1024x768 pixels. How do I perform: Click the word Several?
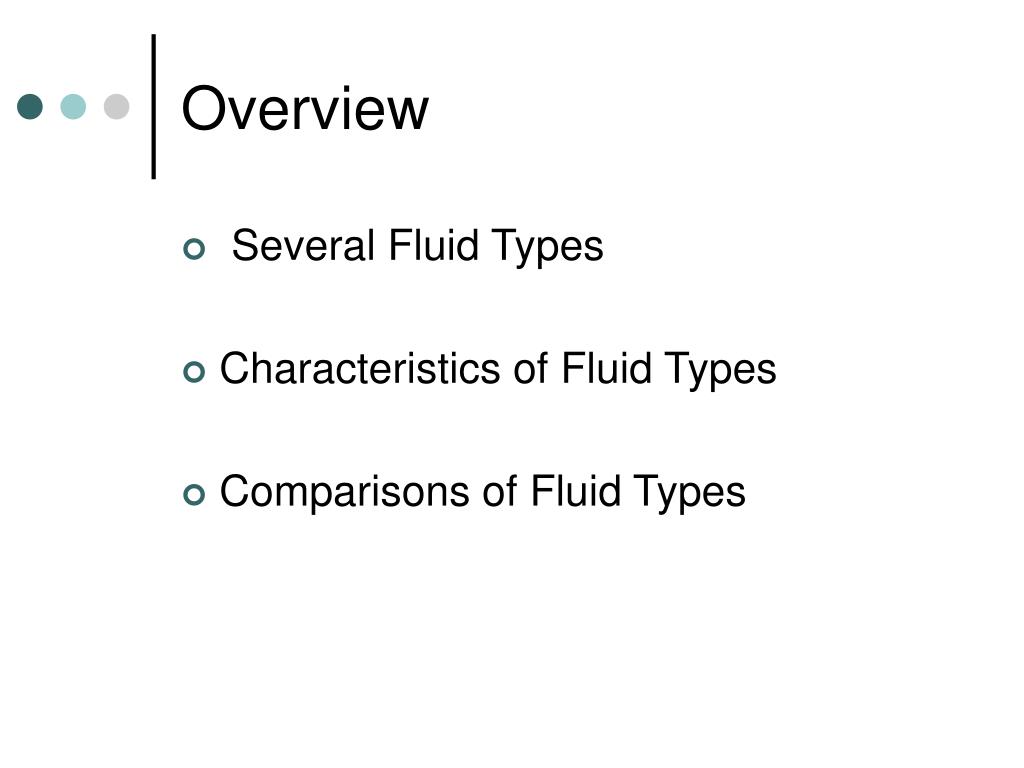(303, 246)
